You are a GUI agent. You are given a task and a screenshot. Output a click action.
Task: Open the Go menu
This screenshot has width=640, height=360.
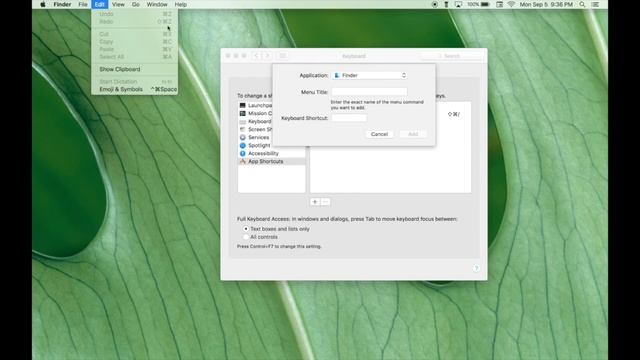pyautogui.click(x=136, y=4)
